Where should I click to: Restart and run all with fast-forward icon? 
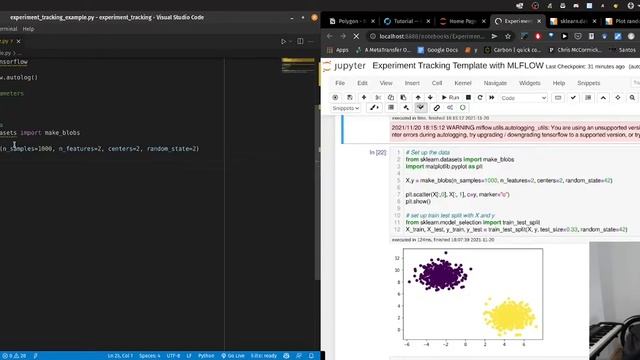pyautogui.click(x=492, y=98)
